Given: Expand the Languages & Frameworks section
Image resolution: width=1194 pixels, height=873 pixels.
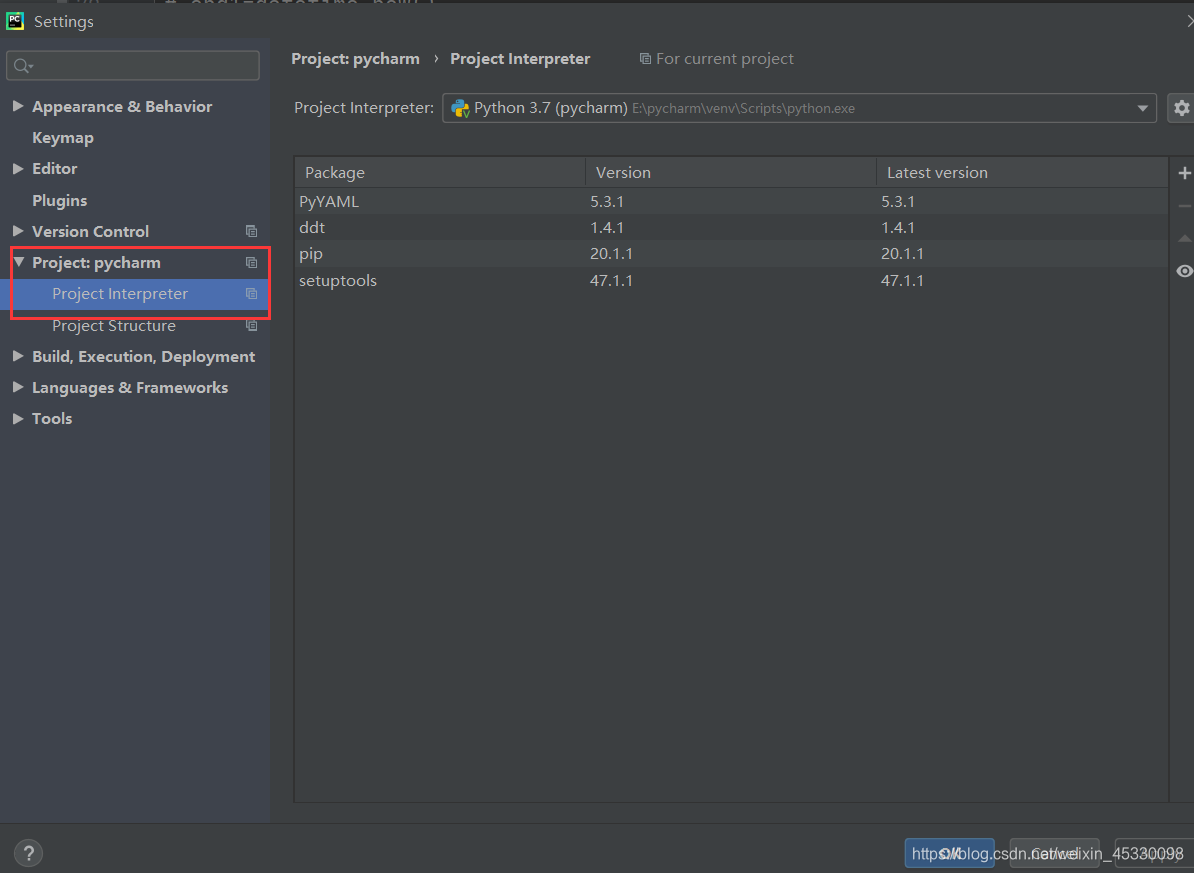Looking at the screenshot, I should (x=18, y=387).
